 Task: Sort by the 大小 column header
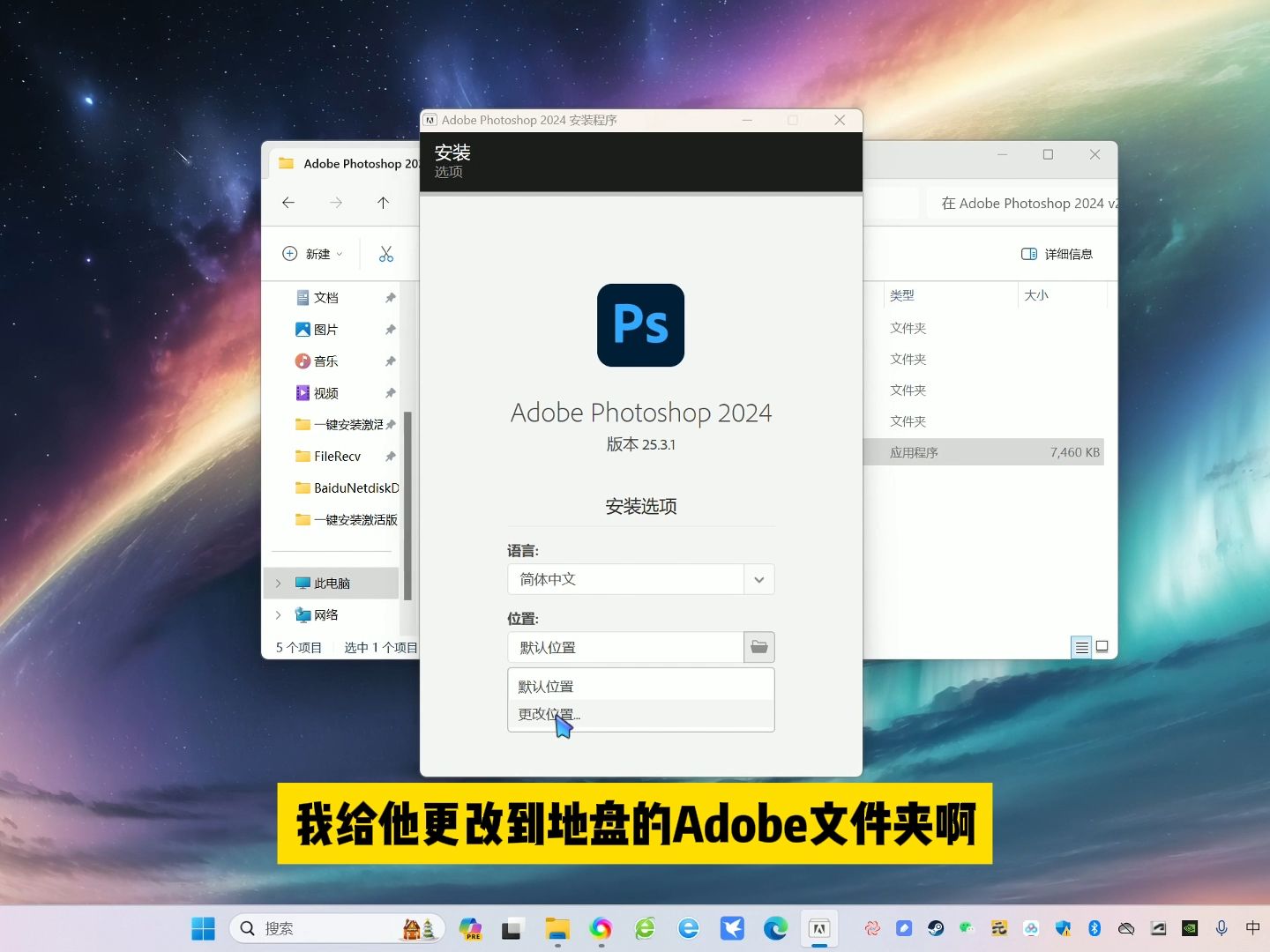(x=1036, y=295)
